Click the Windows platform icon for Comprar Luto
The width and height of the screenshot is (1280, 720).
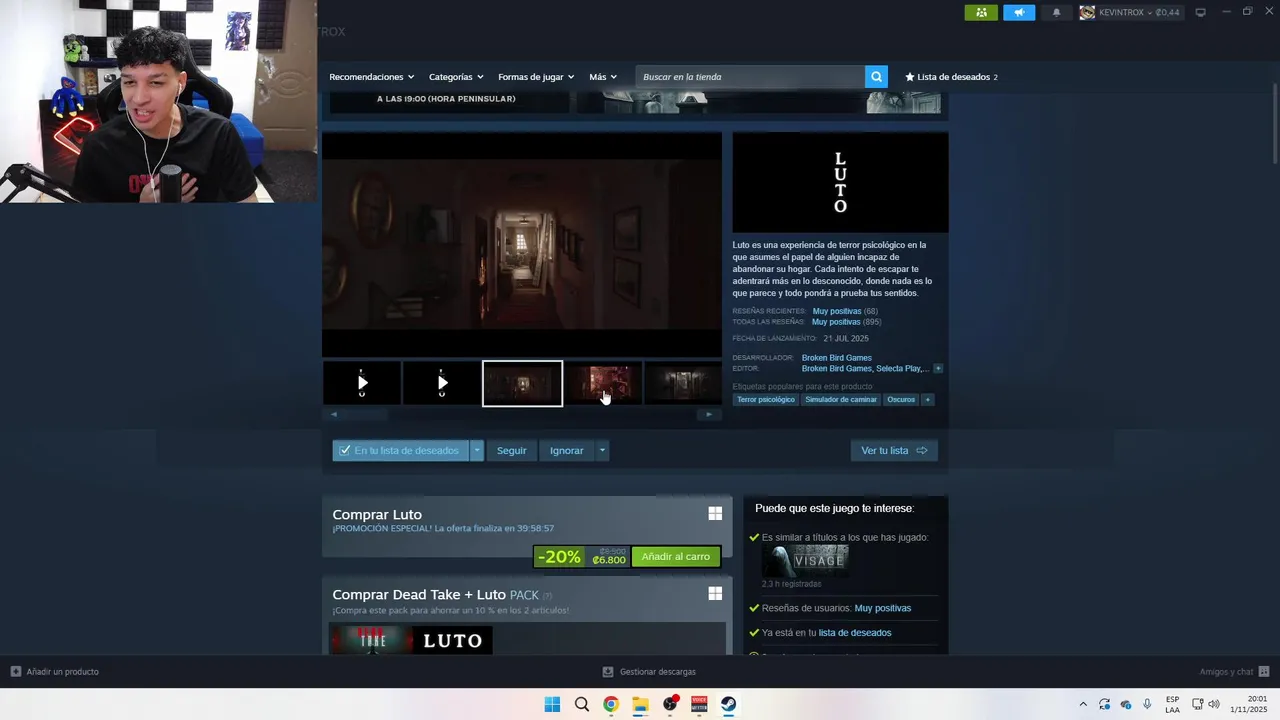coord(715,513)
